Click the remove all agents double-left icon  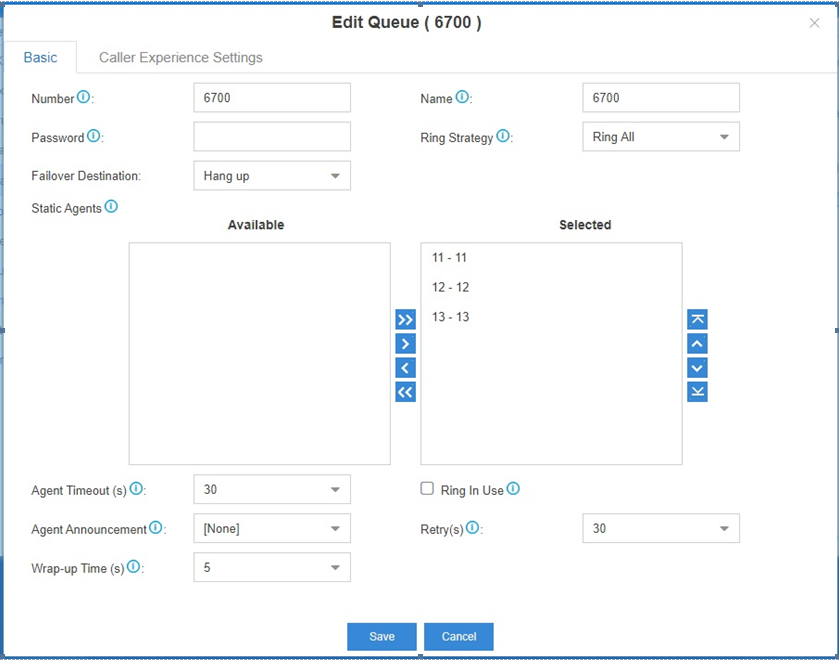[406, 392]
